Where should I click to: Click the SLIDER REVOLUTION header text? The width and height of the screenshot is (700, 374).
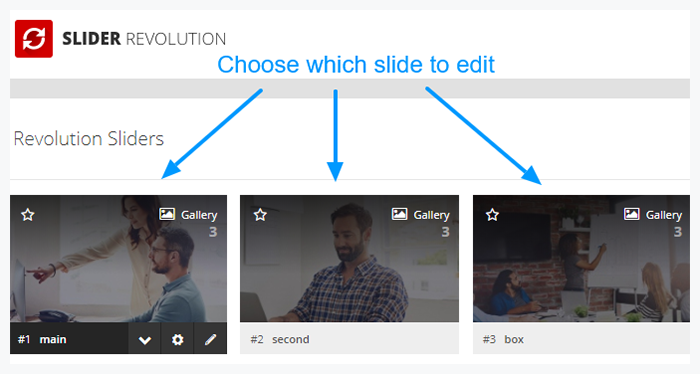(144, 39)
